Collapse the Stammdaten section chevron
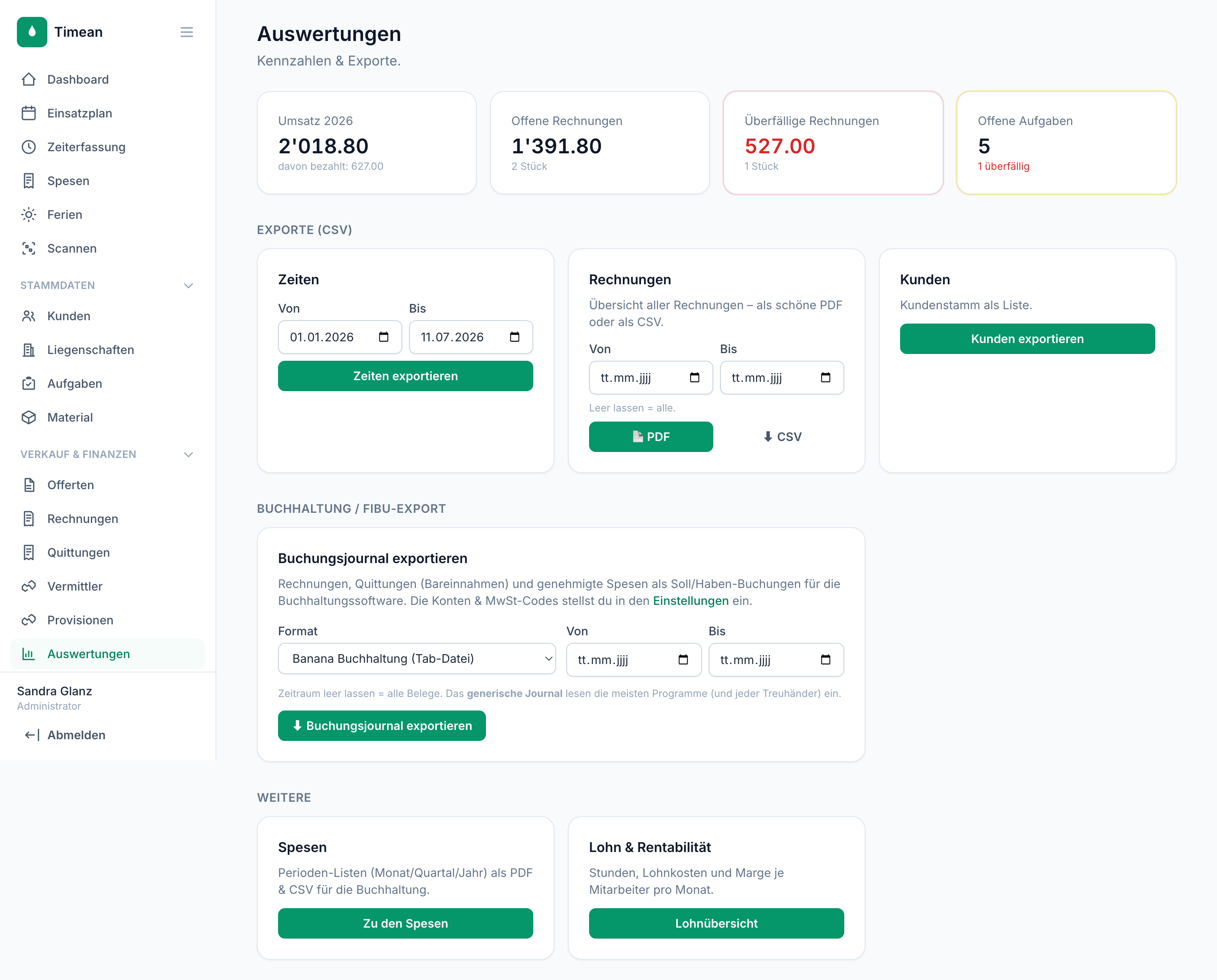Image resolution: width=1217 pixels, height=980 pixels. click(x=188, y=286)
